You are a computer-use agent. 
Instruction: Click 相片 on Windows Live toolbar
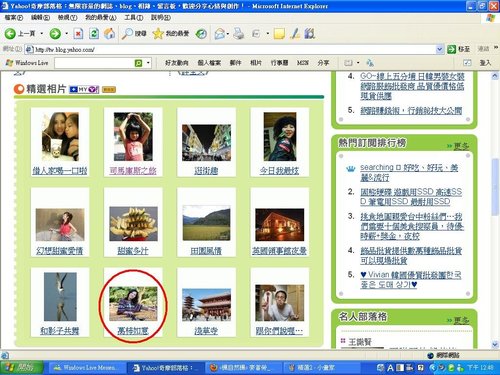pyautogui.click(x=256, y=63)
